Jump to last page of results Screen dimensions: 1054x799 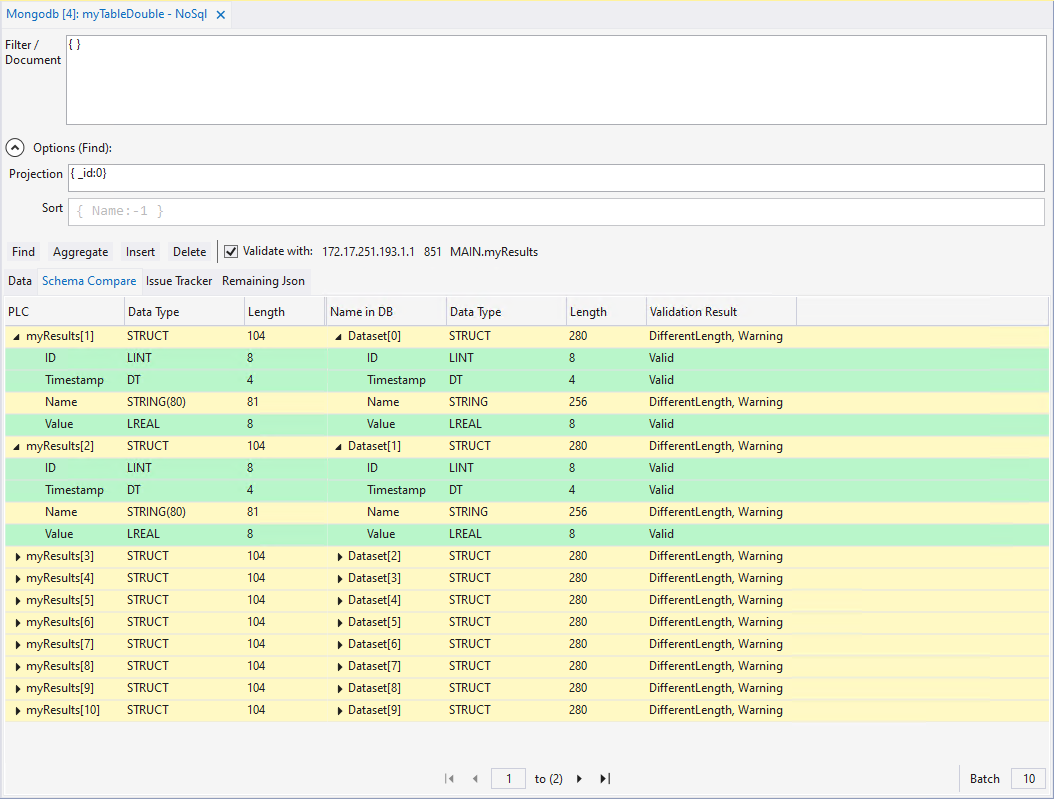coord(605,779)
